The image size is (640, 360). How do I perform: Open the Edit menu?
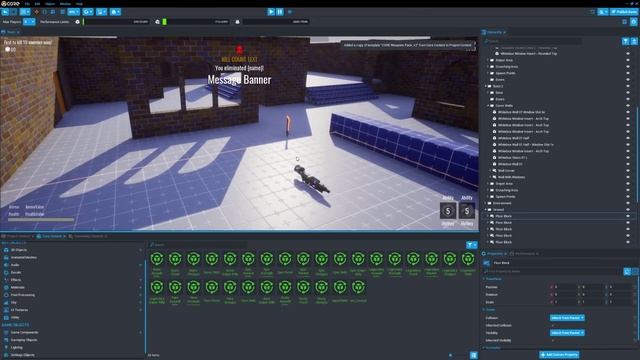[x=37, y=4]
